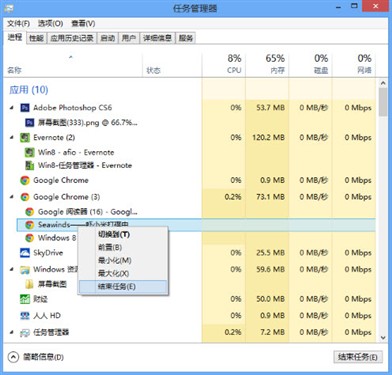This screenshot has height=375, width=392.
Task: Collapse the Evernote (2) group
Action: 12,138
